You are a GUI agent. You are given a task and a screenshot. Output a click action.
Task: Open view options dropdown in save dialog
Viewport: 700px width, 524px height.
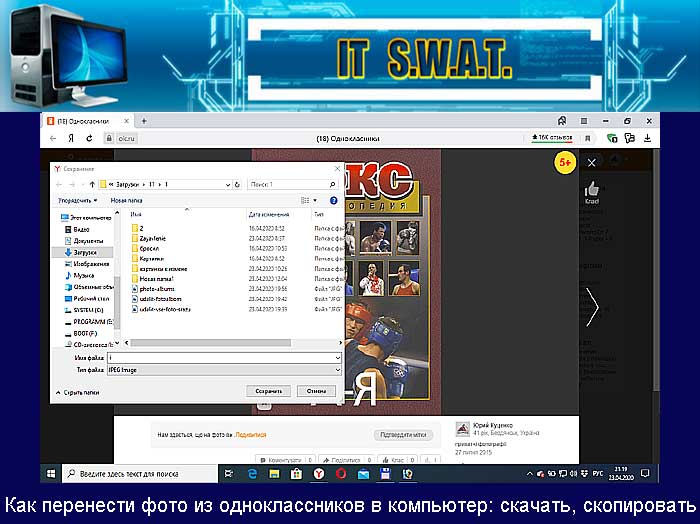click(x=315, y=200)
